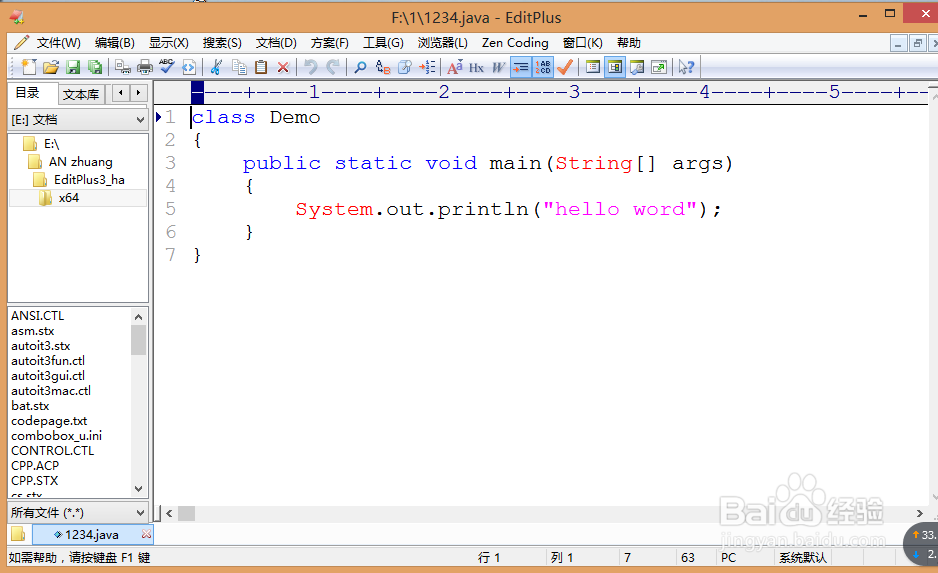Select autoit3fun.ctl in file list
This screenshot has width=938, height=573.
pyautogui.click(x=48, y=361)
